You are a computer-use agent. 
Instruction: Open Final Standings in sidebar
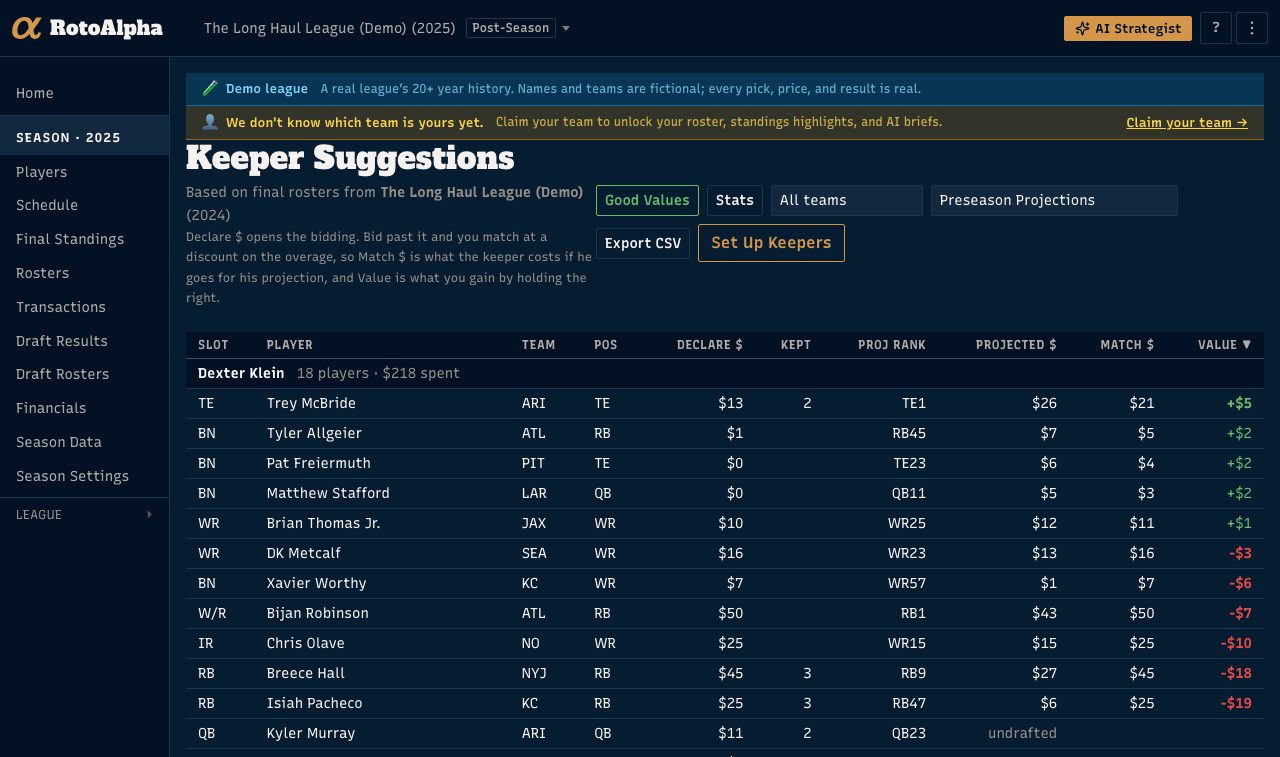[70, 239]
